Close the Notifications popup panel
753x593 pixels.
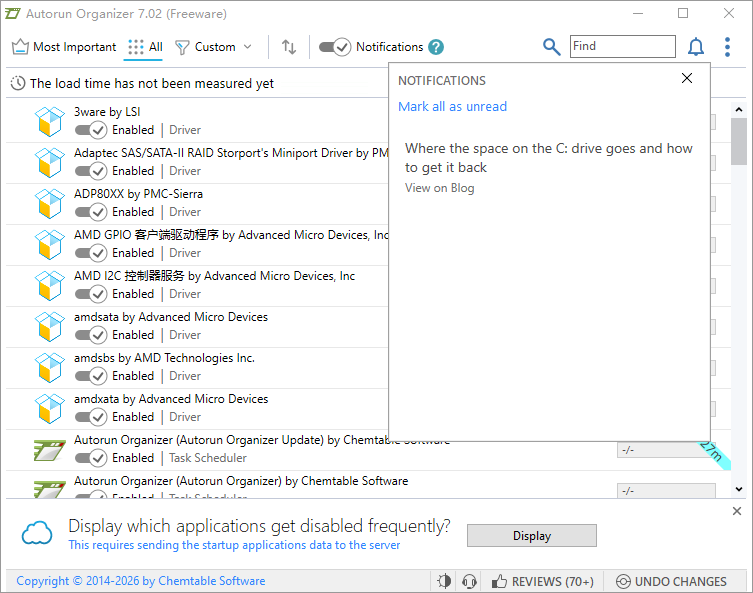(x=687, y=78)
